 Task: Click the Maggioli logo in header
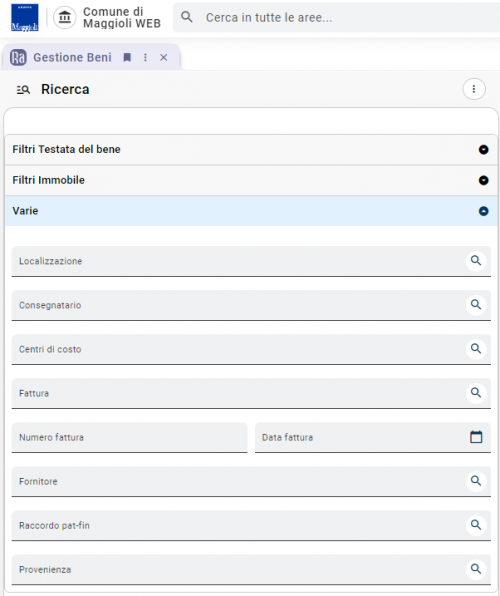25,17
